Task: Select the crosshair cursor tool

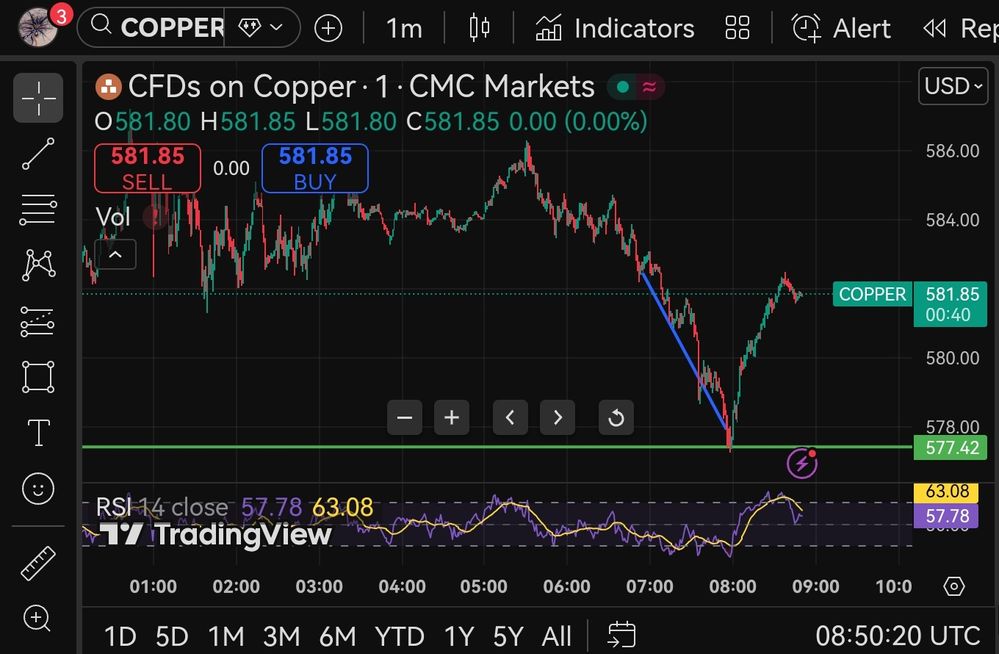Action: 38,98
